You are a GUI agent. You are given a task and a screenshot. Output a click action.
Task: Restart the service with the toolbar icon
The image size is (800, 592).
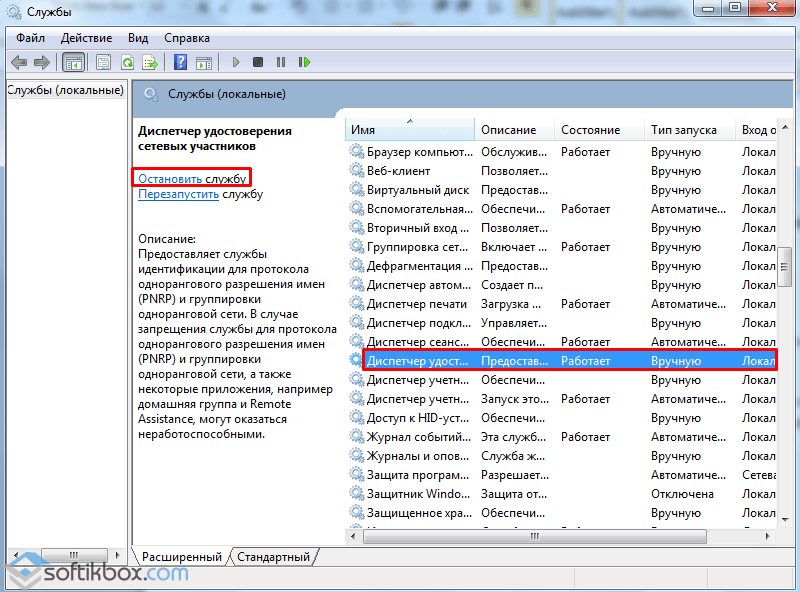click(304, 62)
